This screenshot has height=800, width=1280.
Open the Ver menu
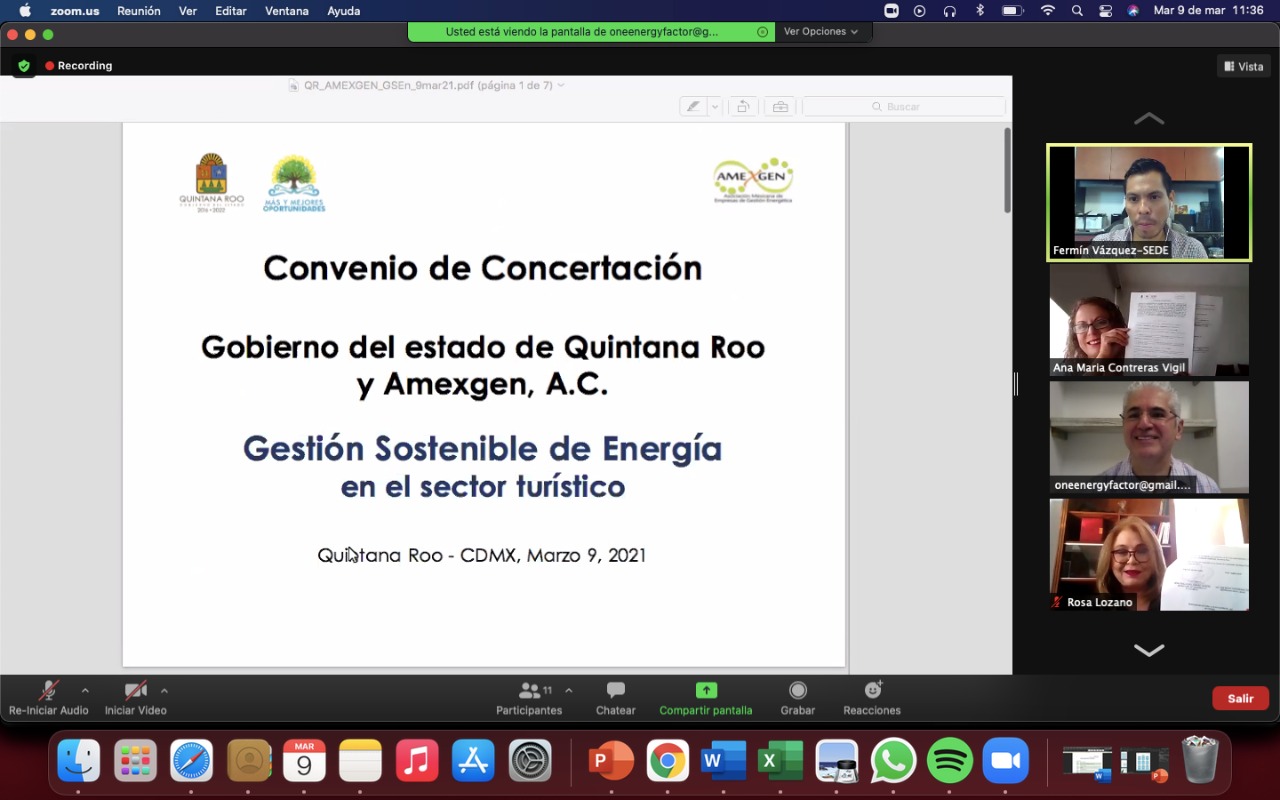click(x=188, y=11)
